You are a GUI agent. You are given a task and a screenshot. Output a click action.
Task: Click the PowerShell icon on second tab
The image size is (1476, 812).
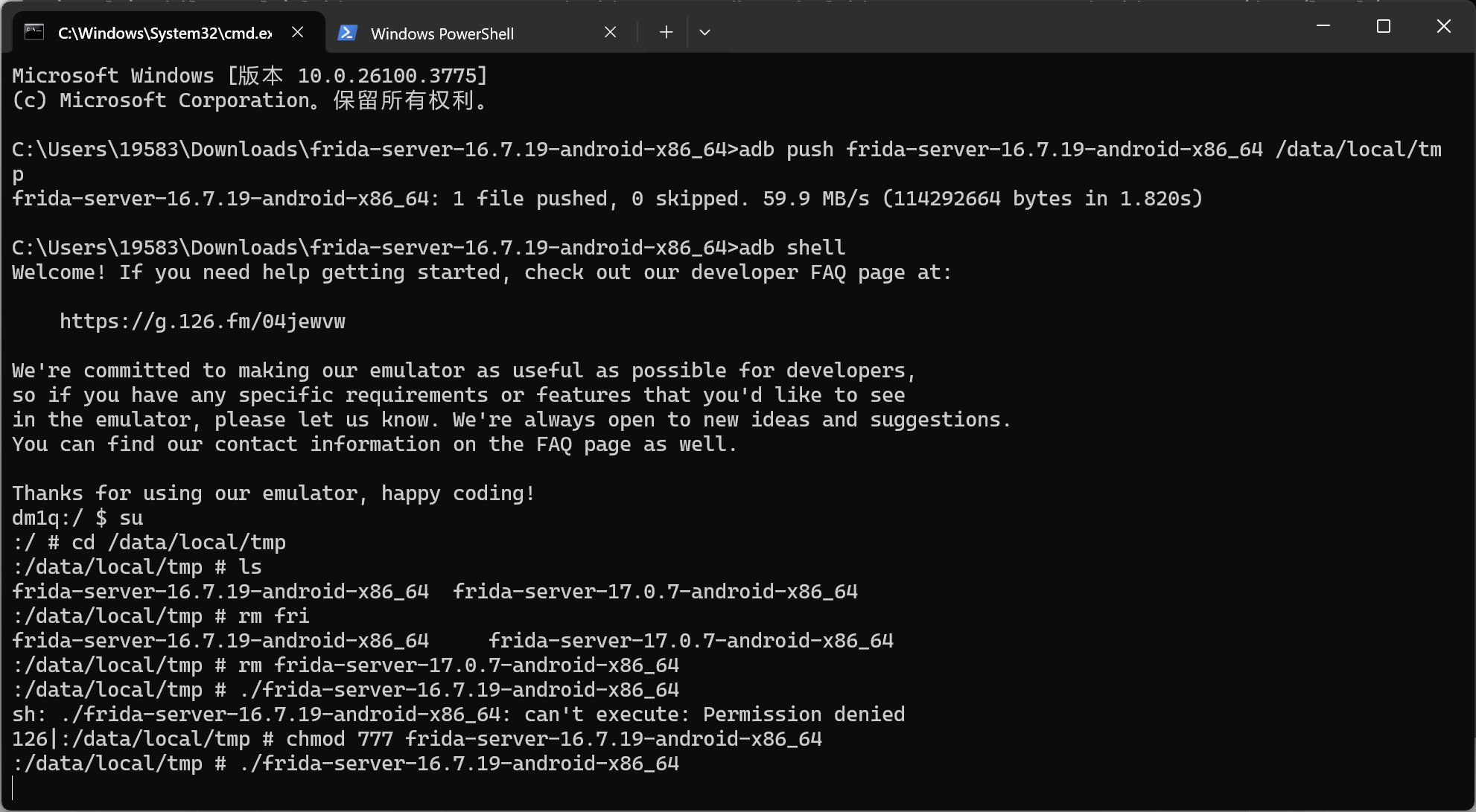[347, 33]
